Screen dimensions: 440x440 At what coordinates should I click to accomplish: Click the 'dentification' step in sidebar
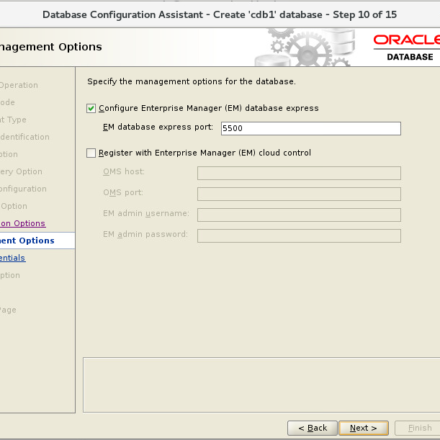pyautogui.click(x=25, y=137)
